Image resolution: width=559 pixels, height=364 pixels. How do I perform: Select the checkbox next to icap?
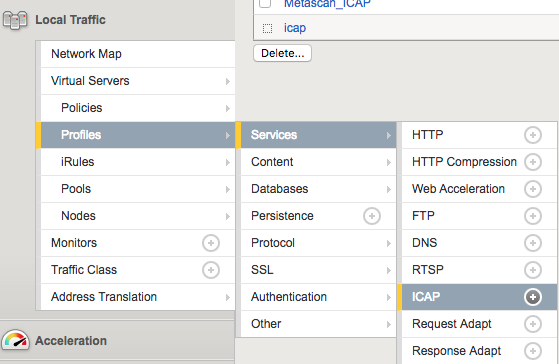pyautogui.click(x=267, y=28)
